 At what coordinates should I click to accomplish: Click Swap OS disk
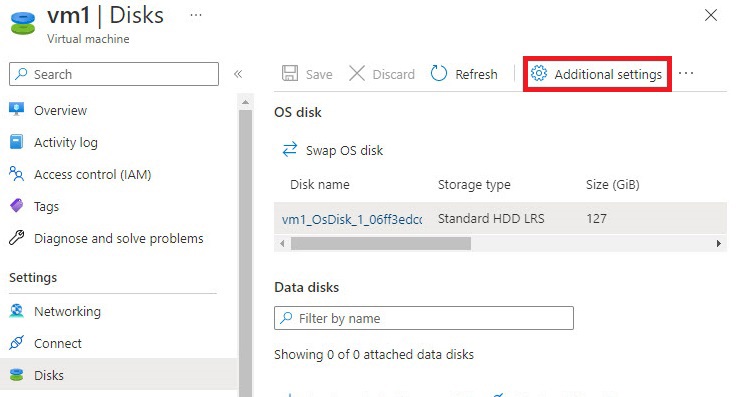pos(345,150)
